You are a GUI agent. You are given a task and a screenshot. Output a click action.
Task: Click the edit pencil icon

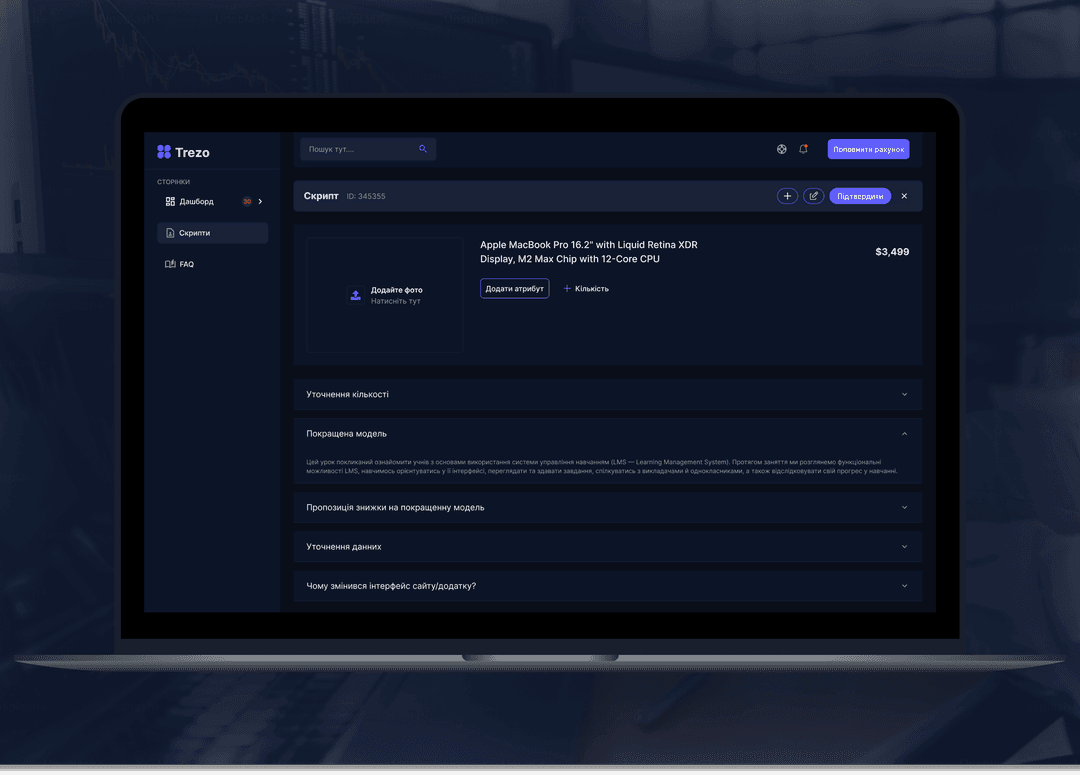point(813,196)
